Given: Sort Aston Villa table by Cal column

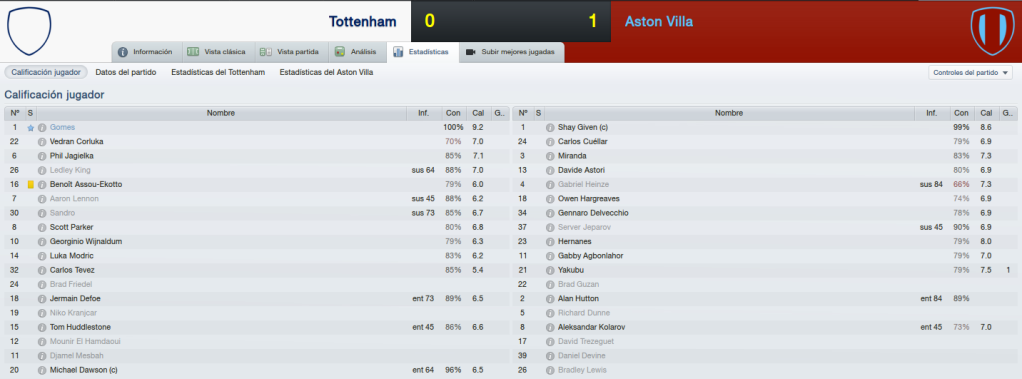Looking at the screenshot, I should point(987,113).
